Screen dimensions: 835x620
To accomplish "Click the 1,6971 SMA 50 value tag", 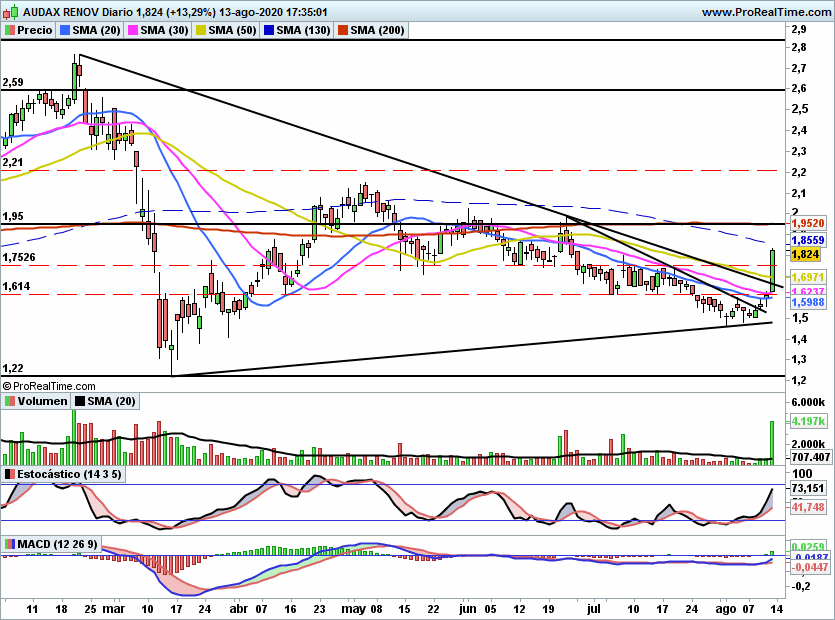I will 808,277.
